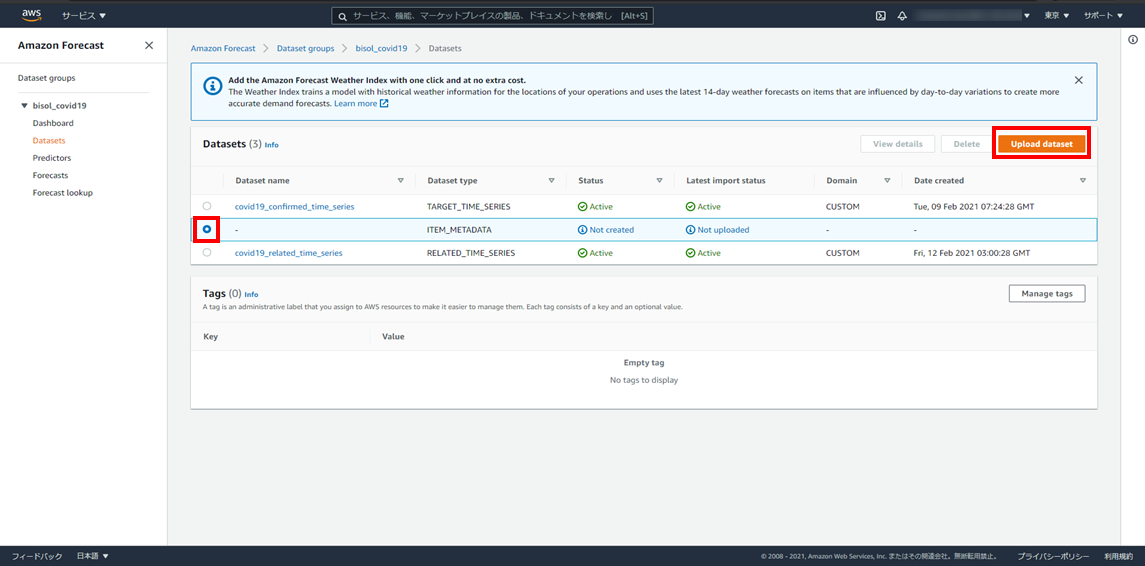Sort by Date created column arrow
Viewport: 1145px width, 566px height.
1083,181
